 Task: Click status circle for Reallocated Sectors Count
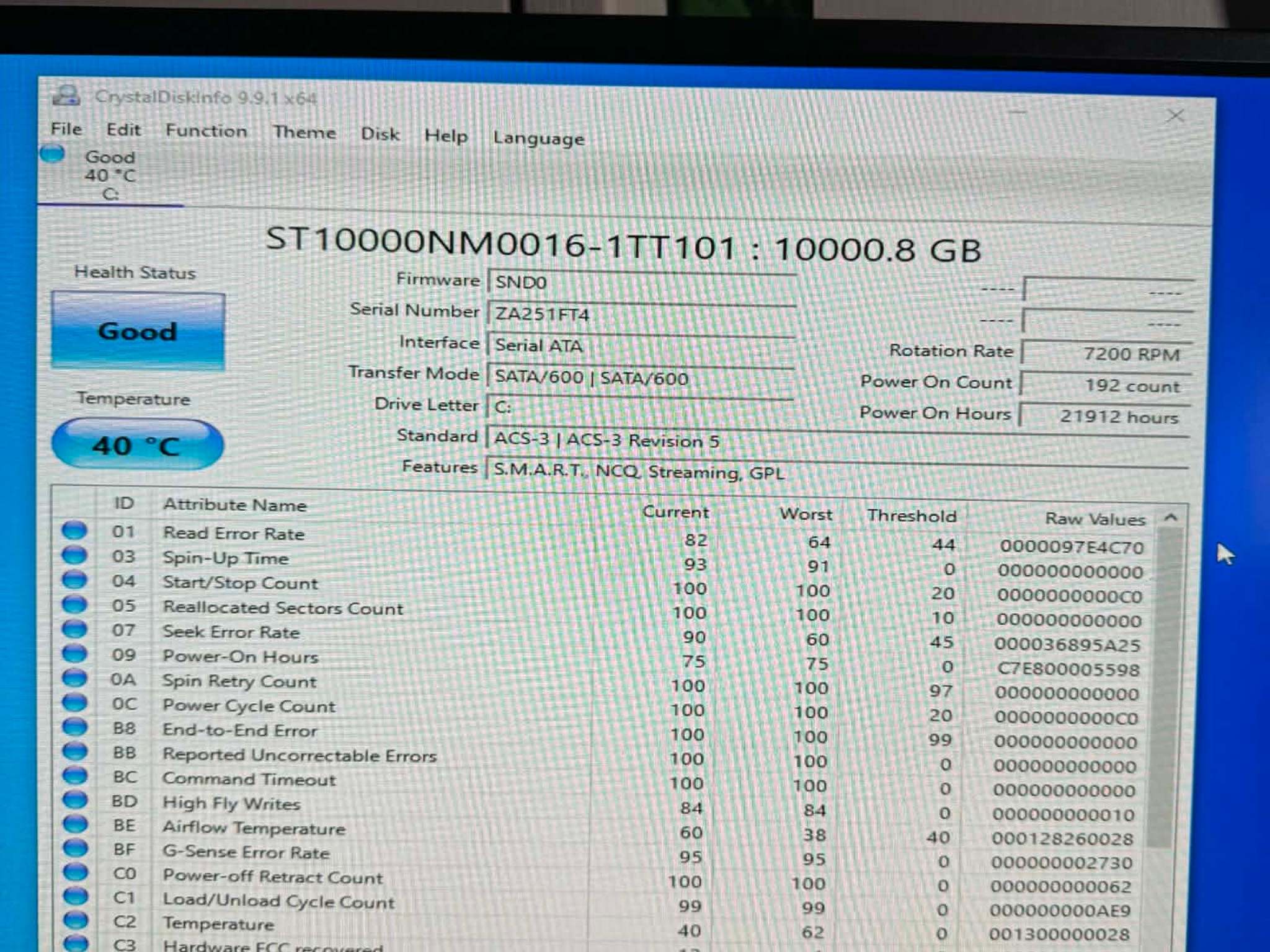tap(74, 604)
